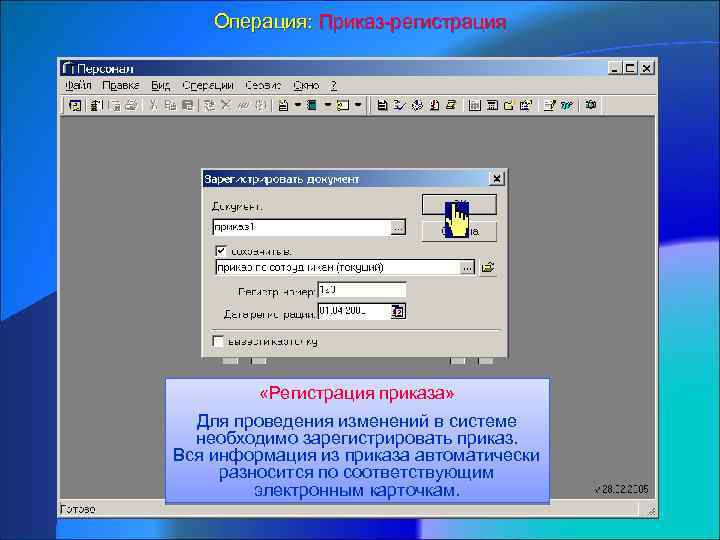Click the last toolbar icon on the right
720x540 pixels.
[x=591, y=105]
